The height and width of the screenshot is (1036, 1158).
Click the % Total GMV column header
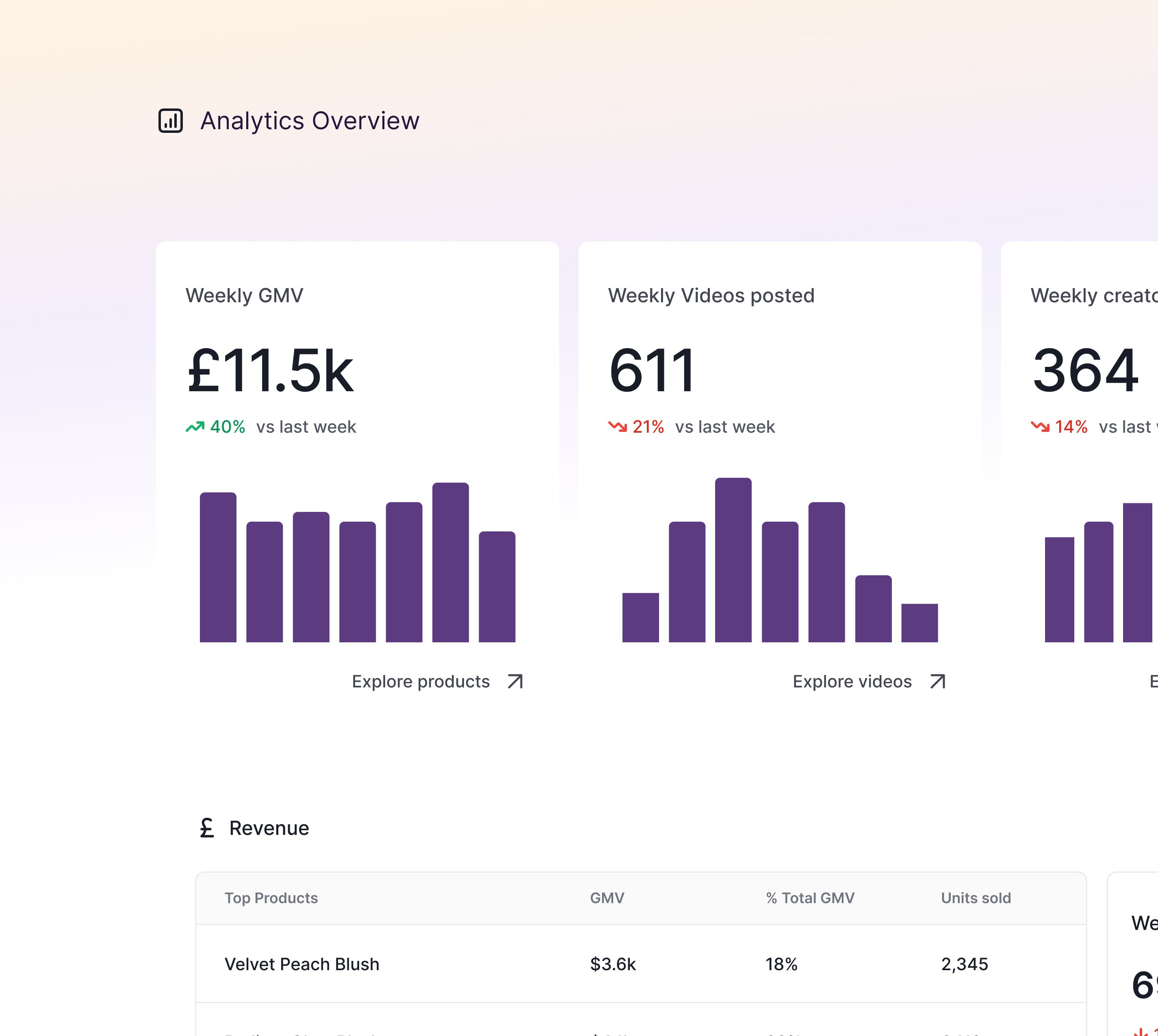coord(809,898)
